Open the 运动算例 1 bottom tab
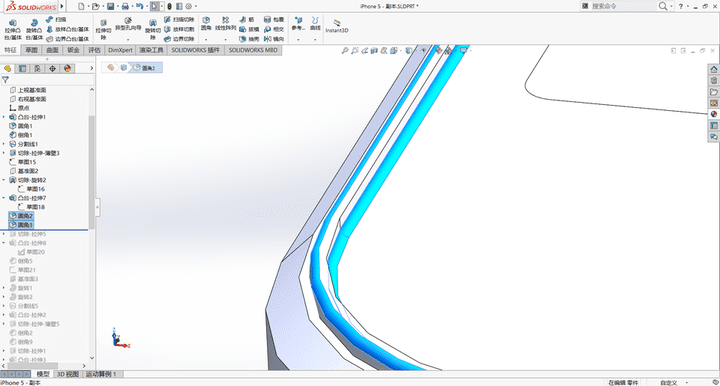This screenshot has width=720, height=386. click(101, 374)
